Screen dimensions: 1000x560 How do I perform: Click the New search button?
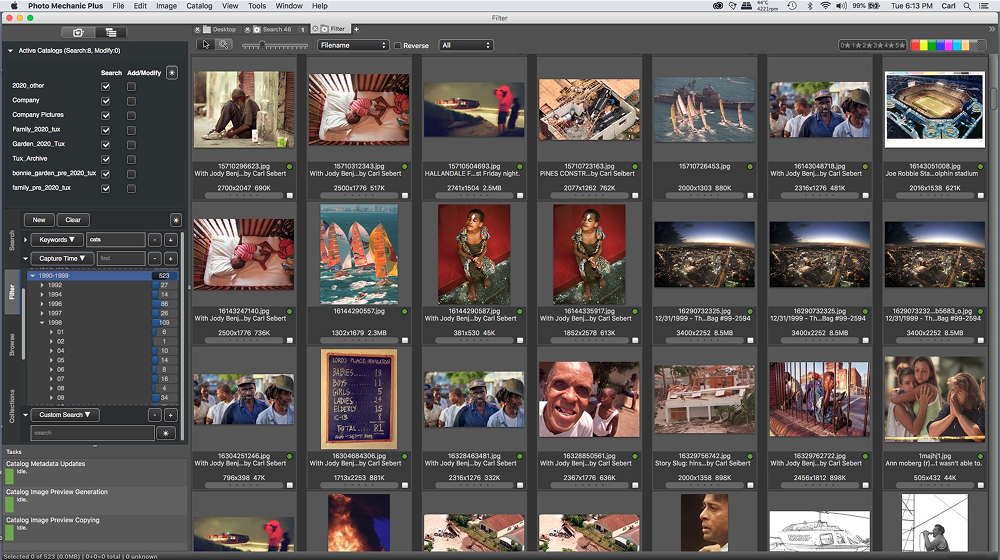(x=38, y=220)
